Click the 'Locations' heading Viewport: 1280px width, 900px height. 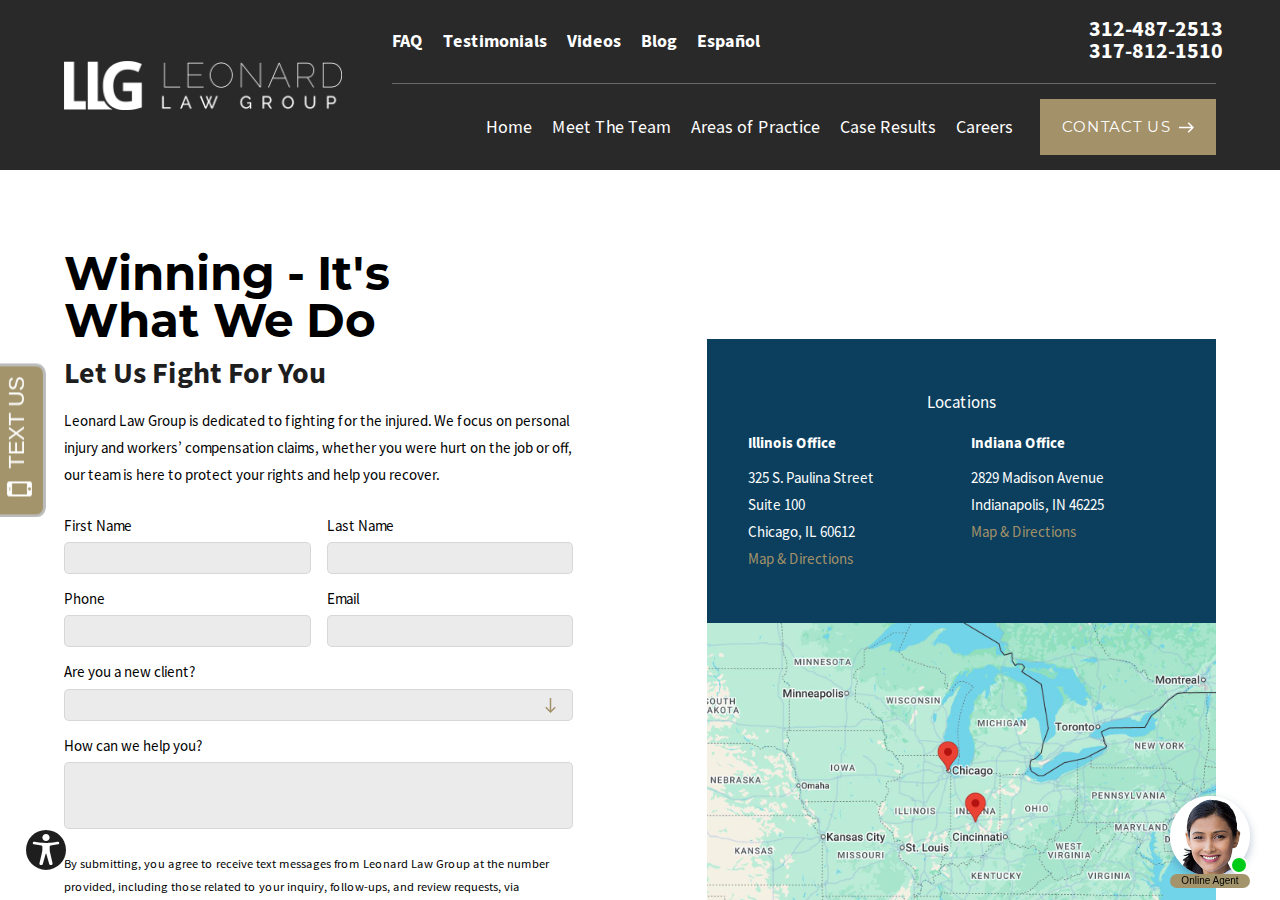962,402
